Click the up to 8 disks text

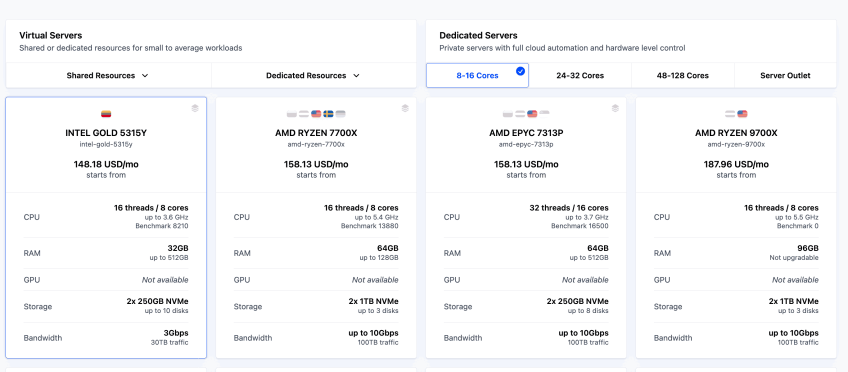point(589,311)
